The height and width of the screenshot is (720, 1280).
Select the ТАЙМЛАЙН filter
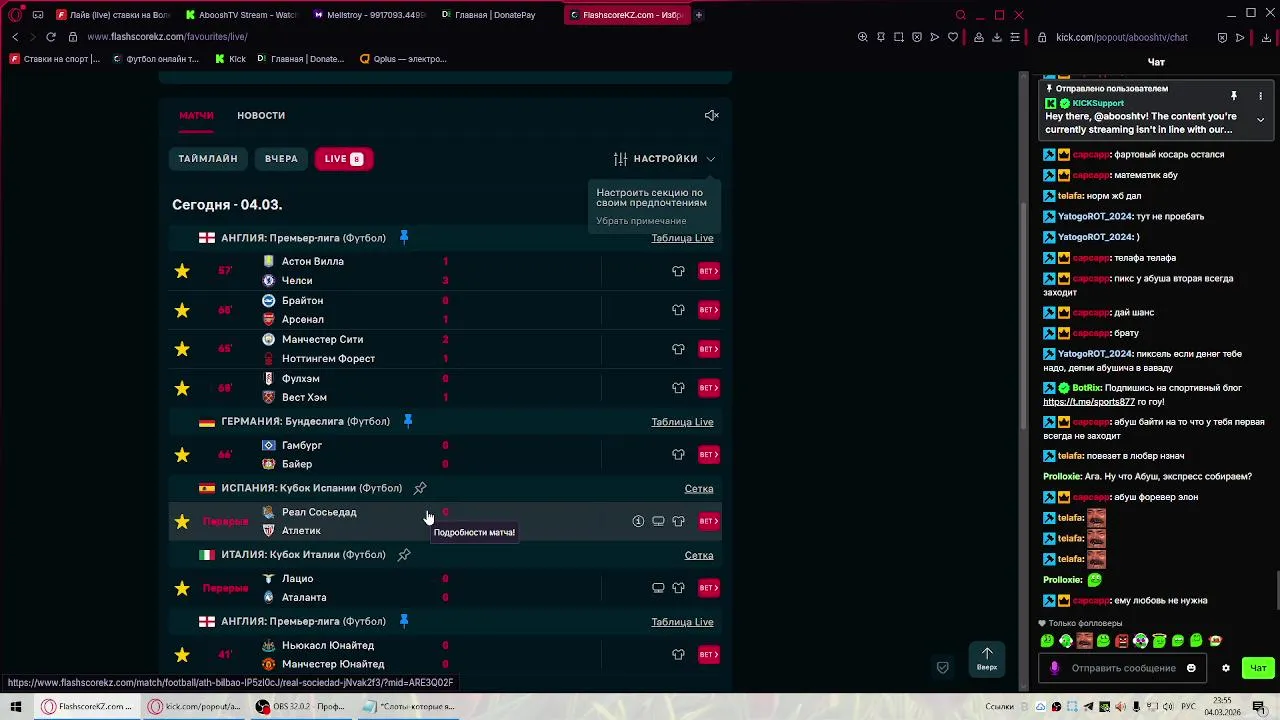(208, 159)
